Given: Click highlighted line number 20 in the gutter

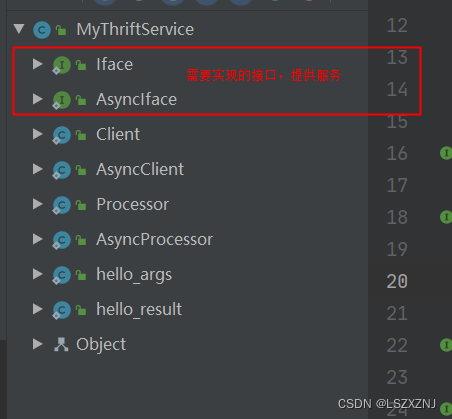Looking at the screenshot, I should pyautogui.click(x=397, y=281).
